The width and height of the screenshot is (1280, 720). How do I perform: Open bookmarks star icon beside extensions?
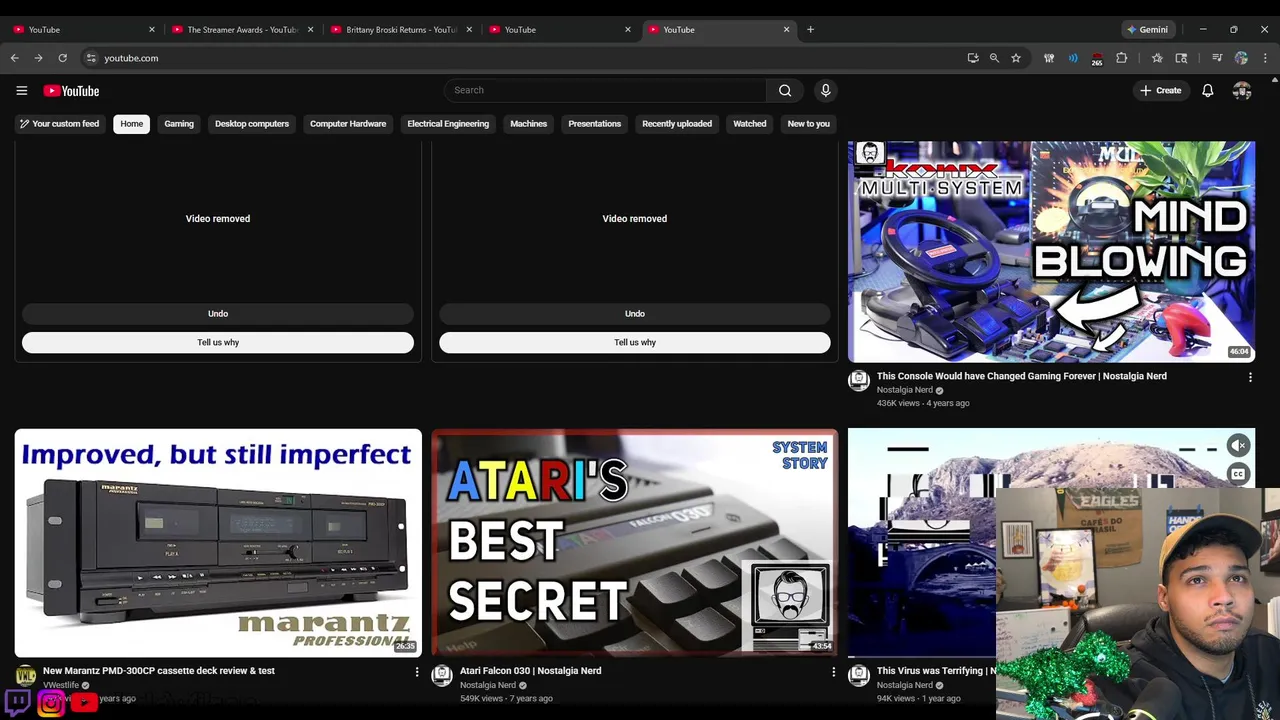pos(1157,58)
